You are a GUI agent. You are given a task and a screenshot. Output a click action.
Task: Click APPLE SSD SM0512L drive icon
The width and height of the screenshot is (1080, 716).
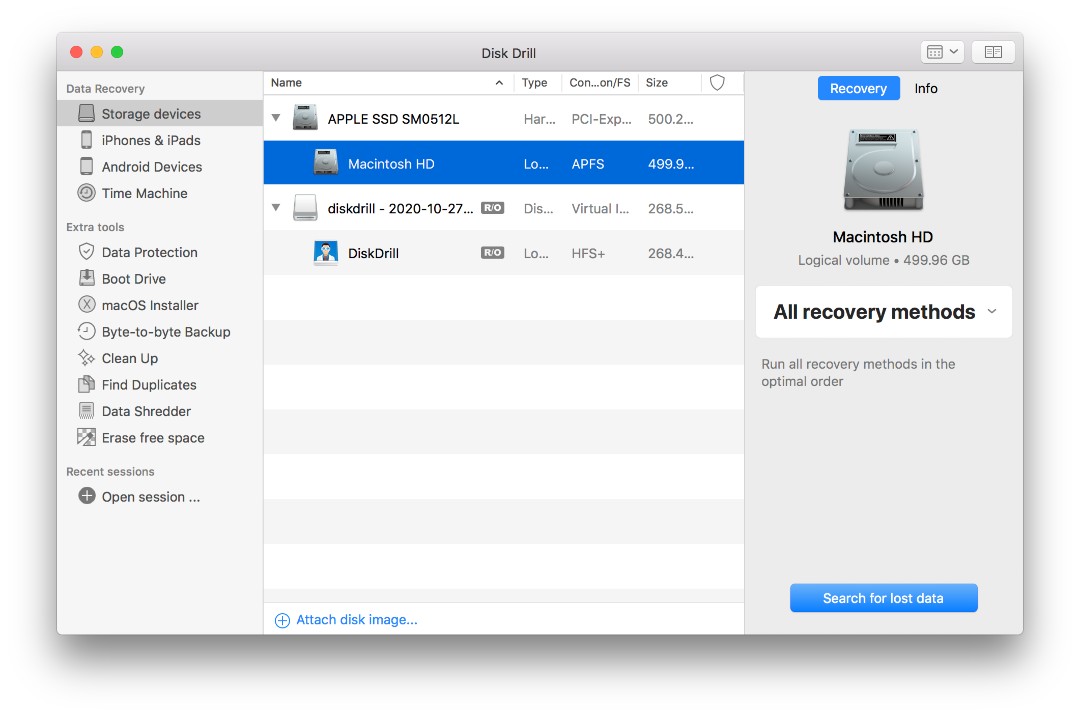305,118
